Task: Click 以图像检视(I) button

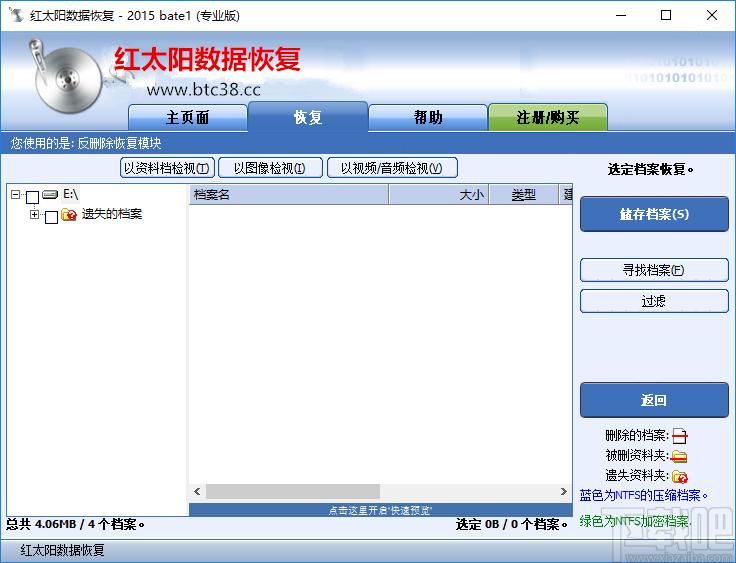Action: (270, 168)
